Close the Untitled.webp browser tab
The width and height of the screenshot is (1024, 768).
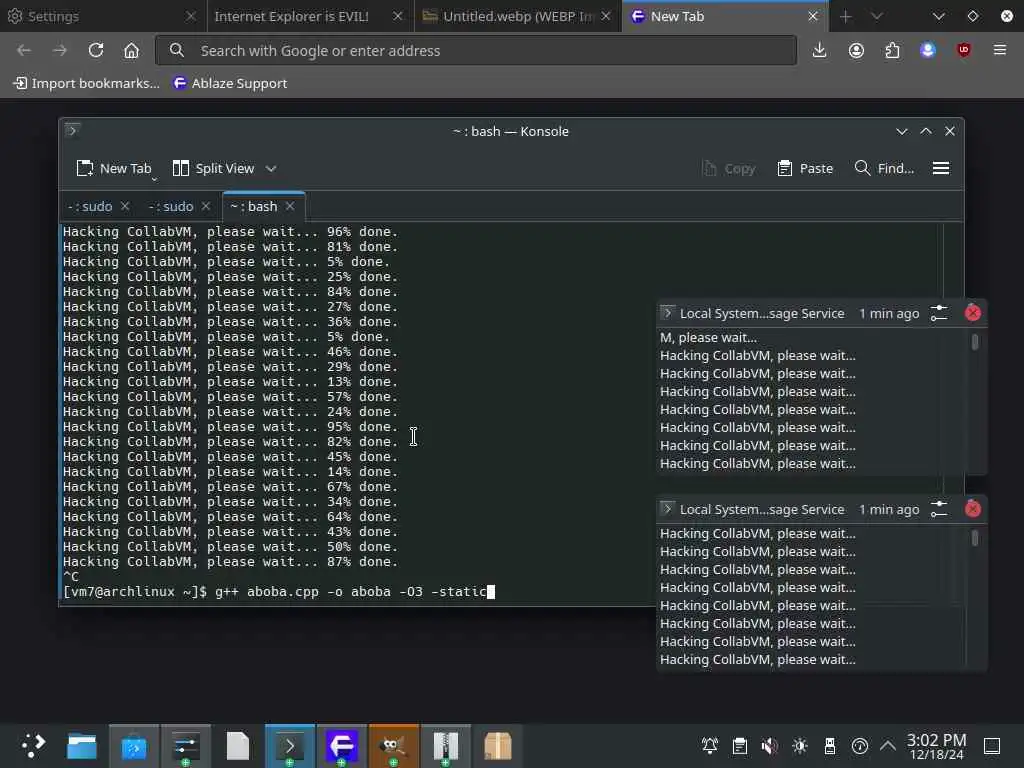tap(606, 16)
